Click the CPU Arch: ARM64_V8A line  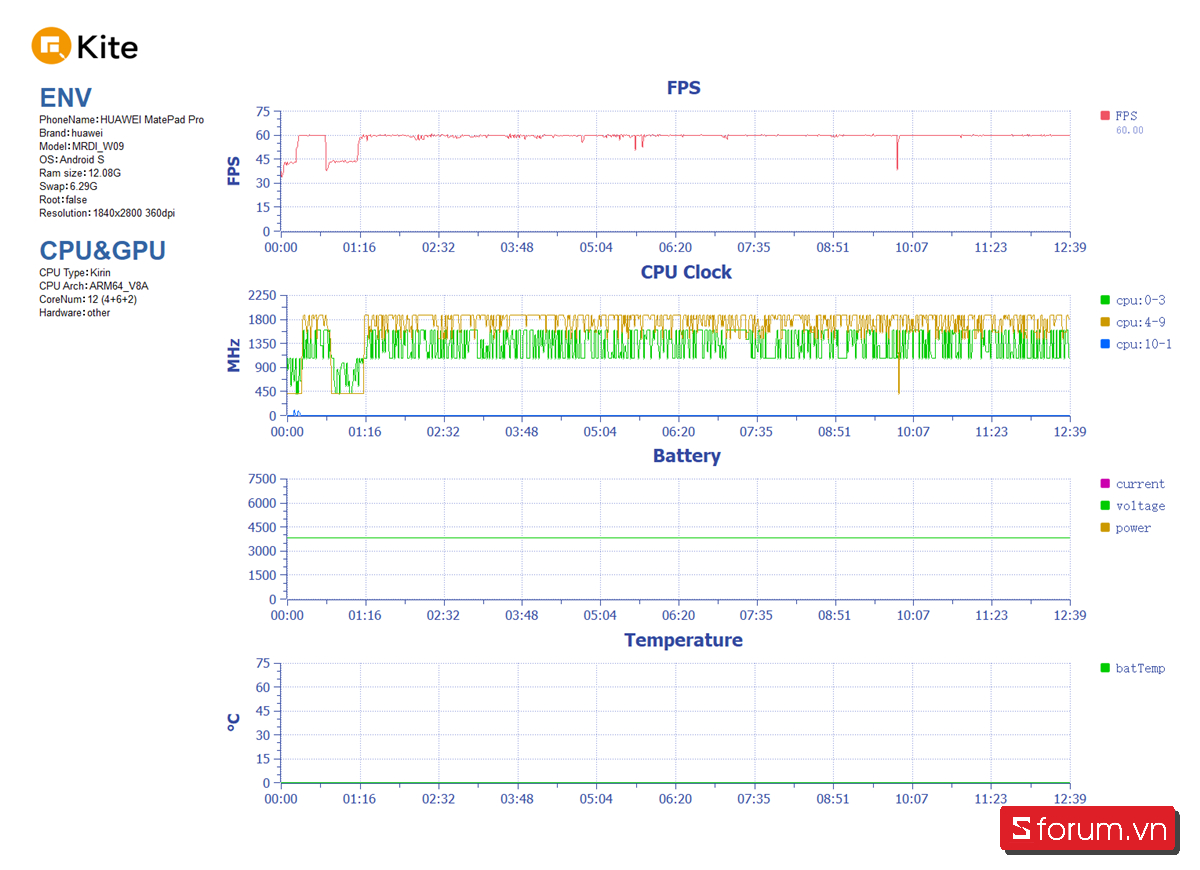click(x=94, y=286)
